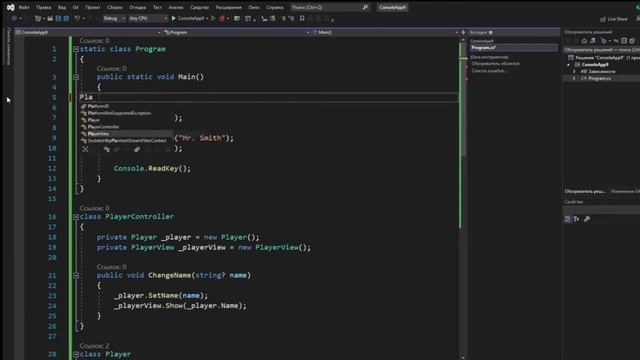Open the Debug configuration dropdown
This screenshot has width=640, height=360.
click(114, 18)
